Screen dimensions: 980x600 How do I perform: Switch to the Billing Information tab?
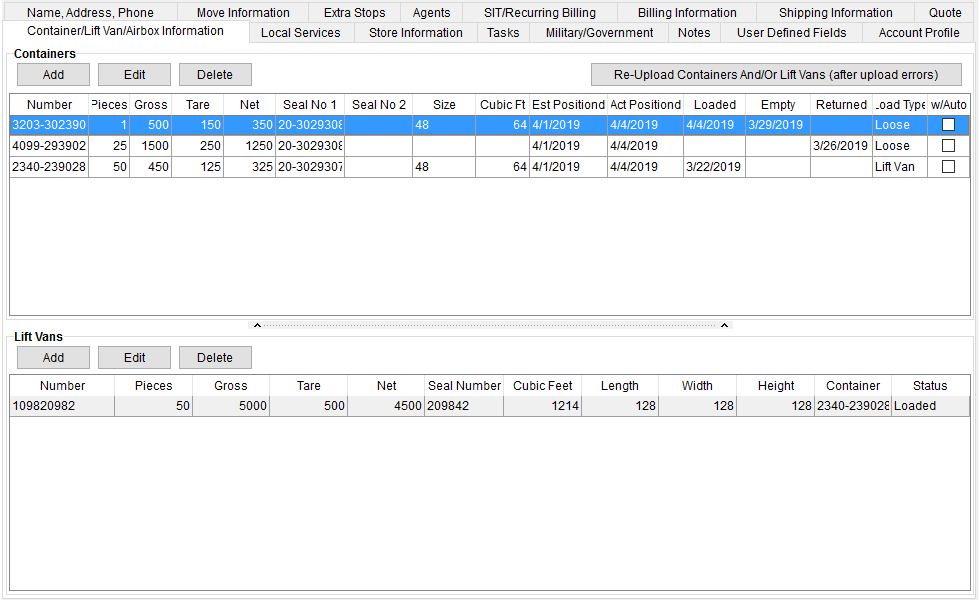(x=687, y=13)
